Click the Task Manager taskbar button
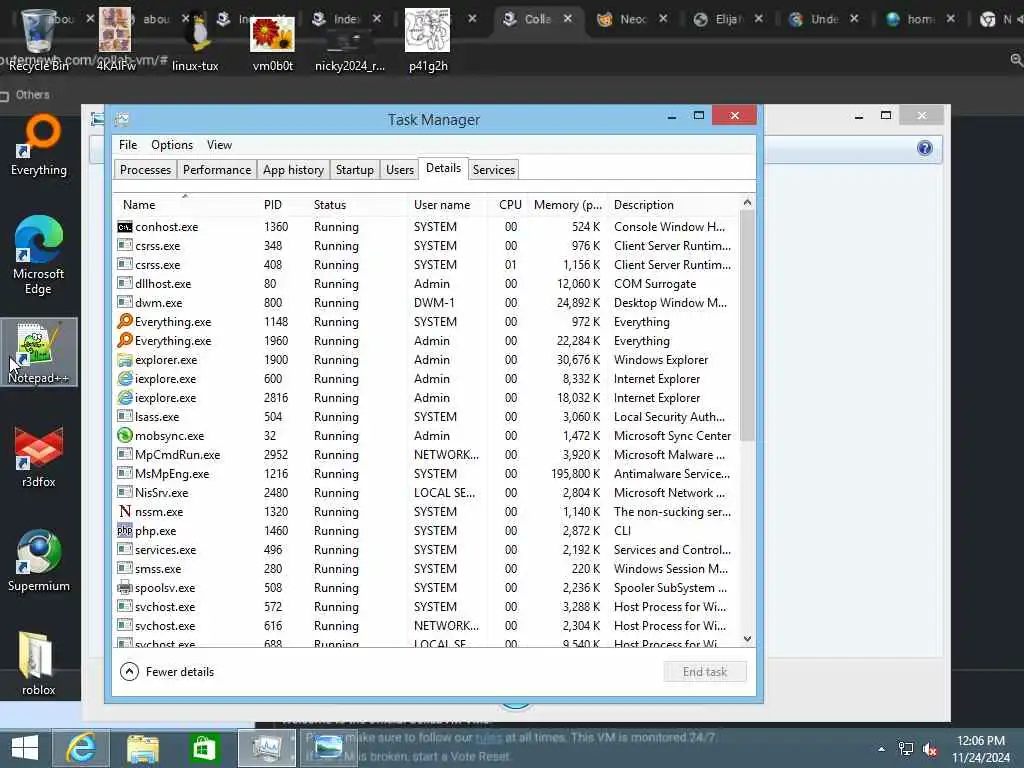 point(266,748)
